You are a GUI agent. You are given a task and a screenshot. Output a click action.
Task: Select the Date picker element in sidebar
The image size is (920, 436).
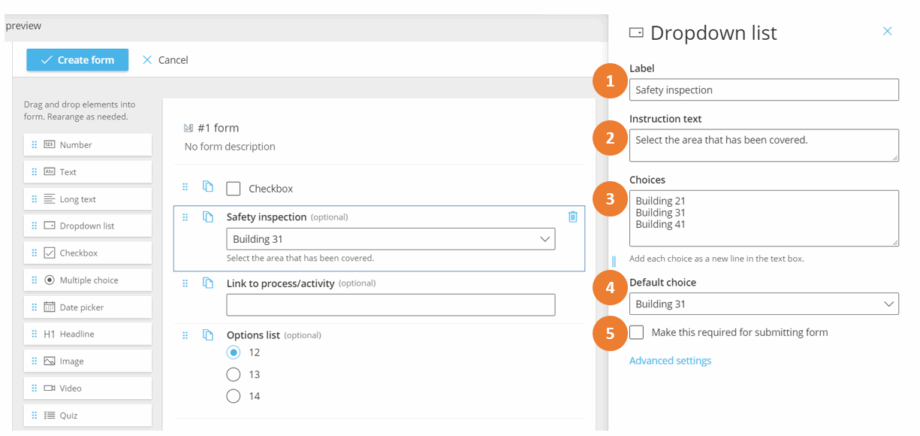click(88, 307)
